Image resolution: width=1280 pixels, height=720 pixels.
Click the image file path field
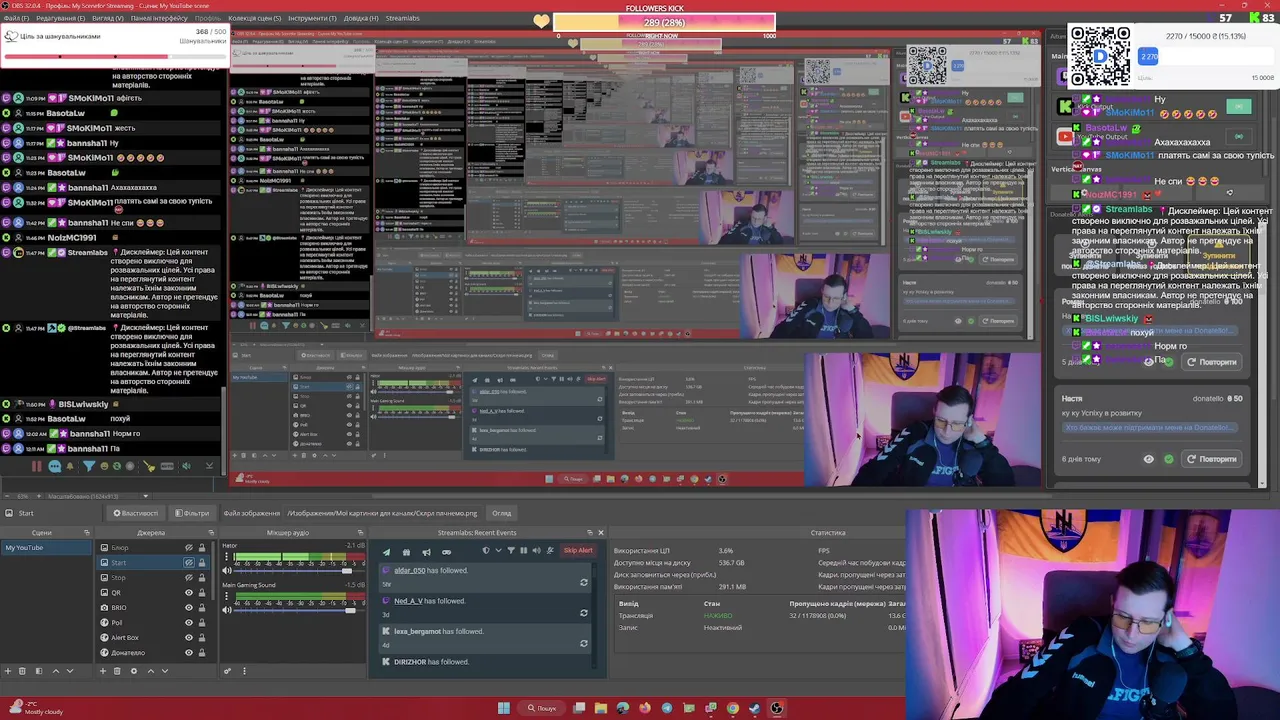click(382, 513)
